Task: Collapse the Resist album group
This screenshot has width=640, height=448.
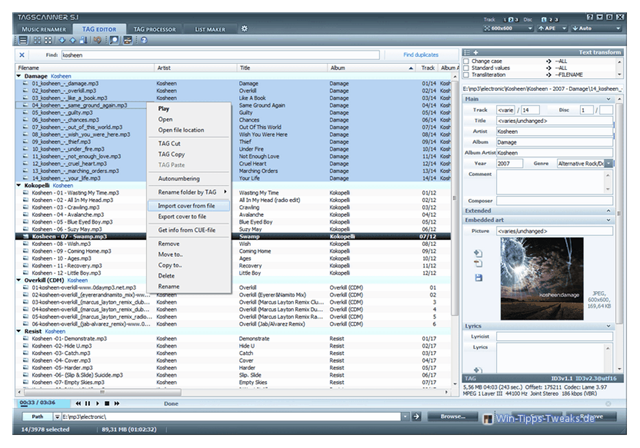Action: pos(18,331)
